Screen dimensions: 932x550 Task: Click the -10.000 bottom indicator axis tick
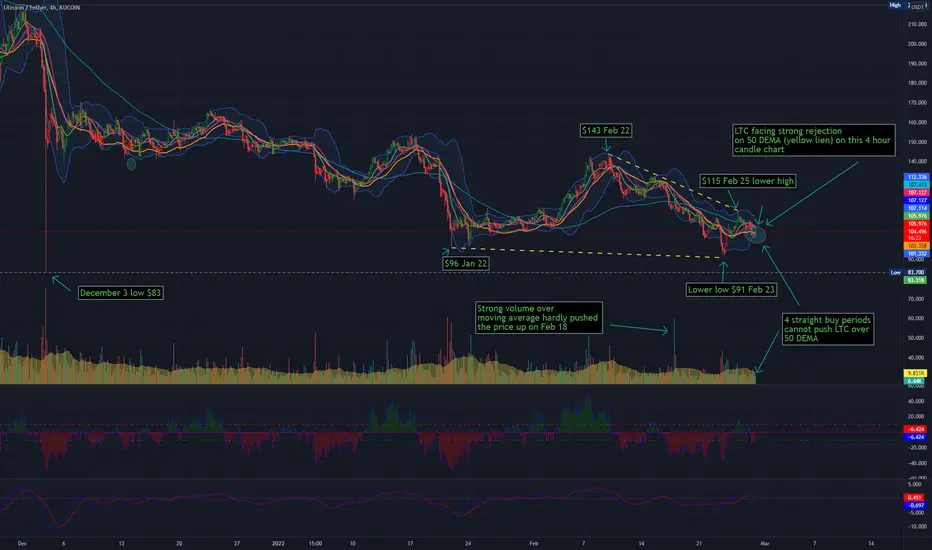(x=916, y=526)
